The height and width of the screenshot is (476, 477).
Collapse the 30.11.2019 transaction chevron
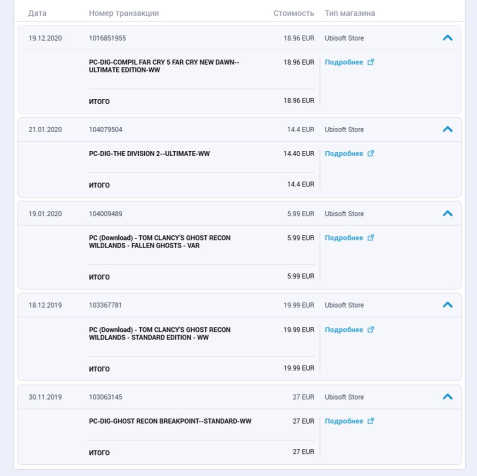pos(448,397)
